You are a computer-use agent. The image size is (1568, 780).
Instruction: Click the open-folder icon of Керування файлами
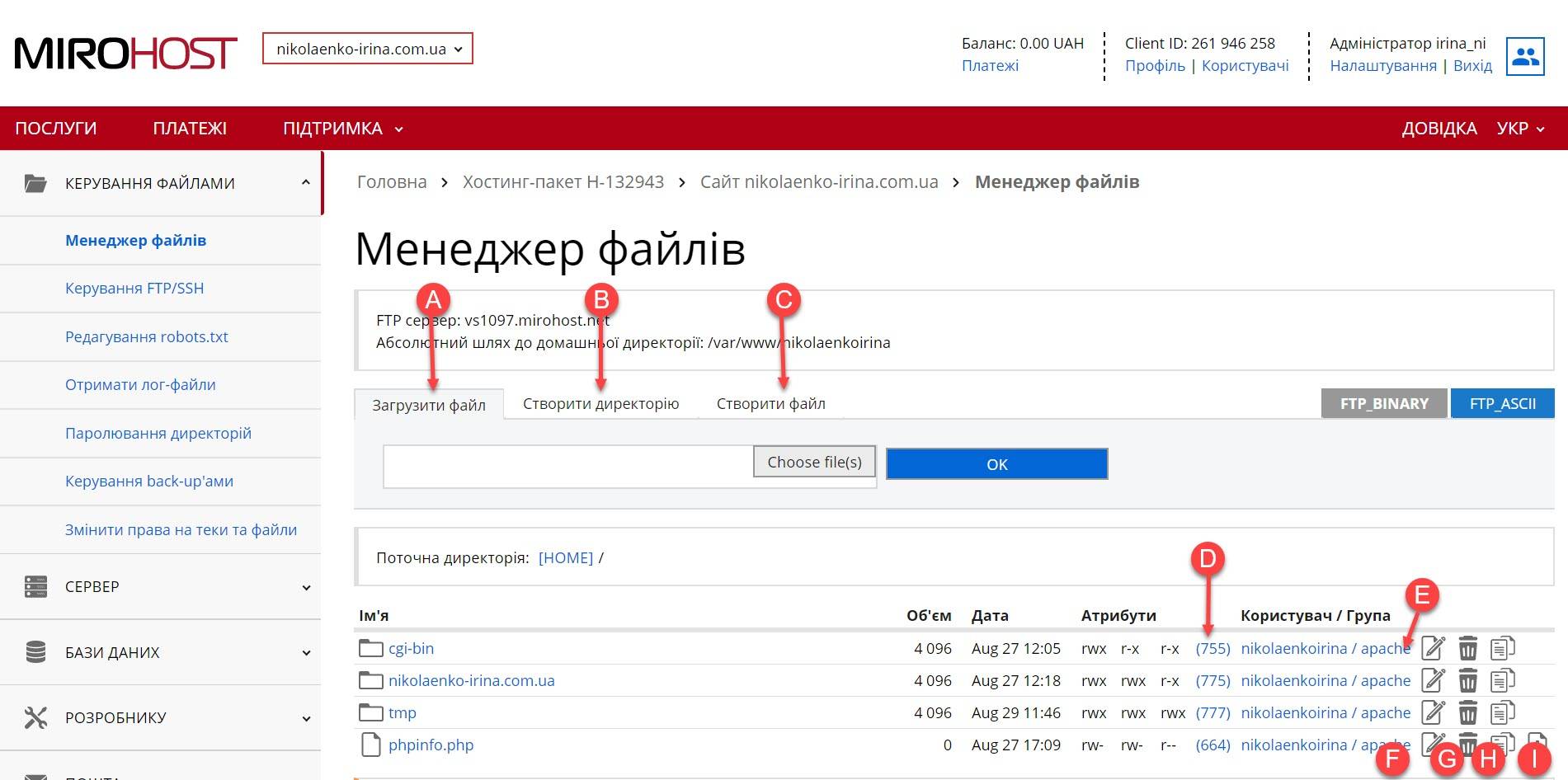point(35,183)
